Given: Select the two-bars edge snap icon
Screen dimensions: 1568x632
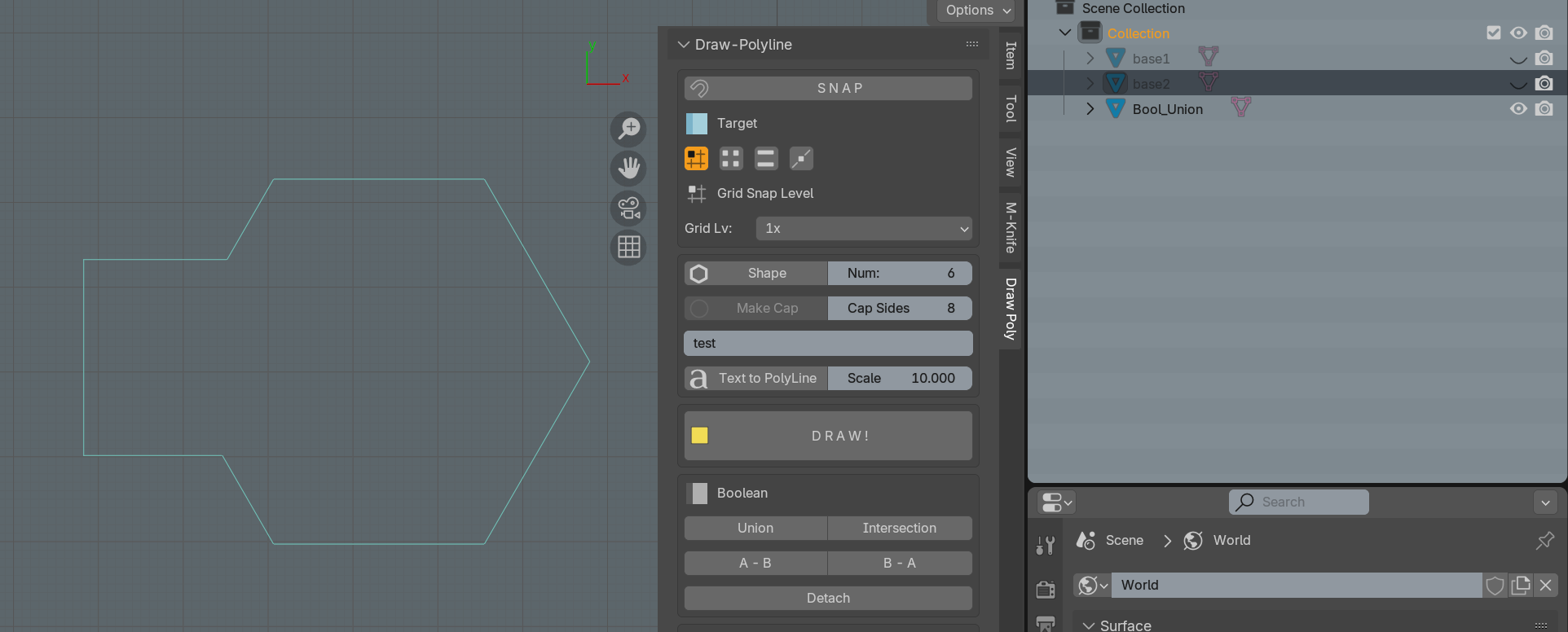Looking at the screenshot, I should (x=766, y=158).
